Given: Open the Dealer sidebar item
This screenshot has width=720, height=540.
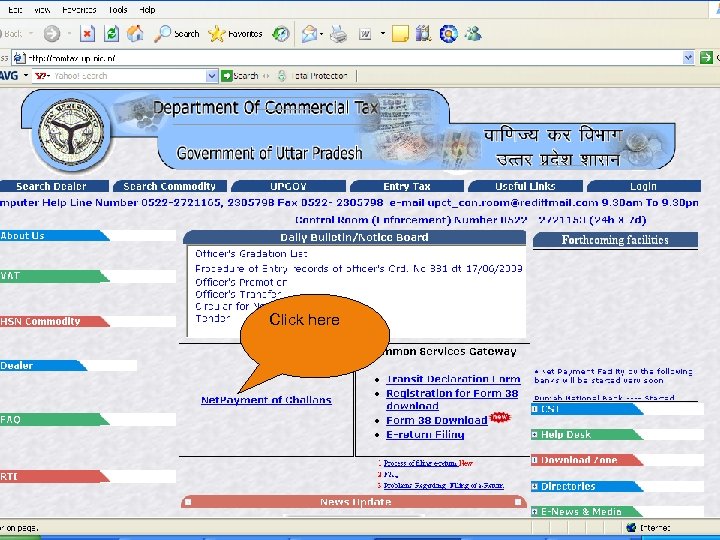Looking at the screenshot, I should pyautogui.click(x=43, y=366).
